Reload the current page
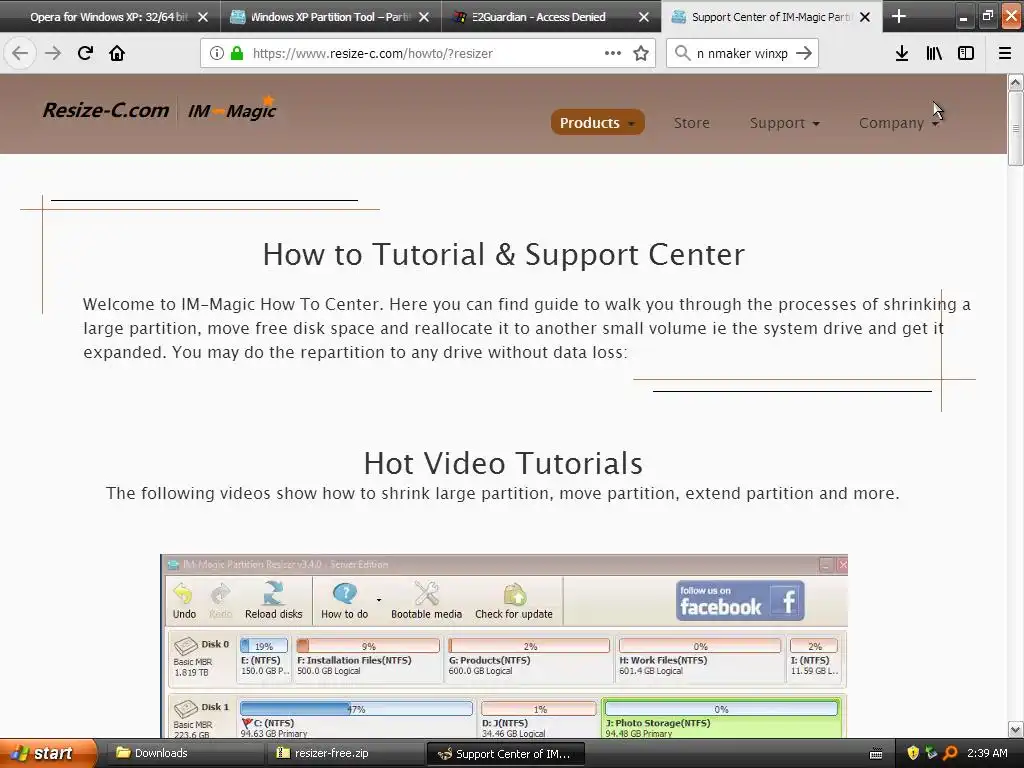The height and width of the screenshot is (768, 1024). (x=85, y=53)
